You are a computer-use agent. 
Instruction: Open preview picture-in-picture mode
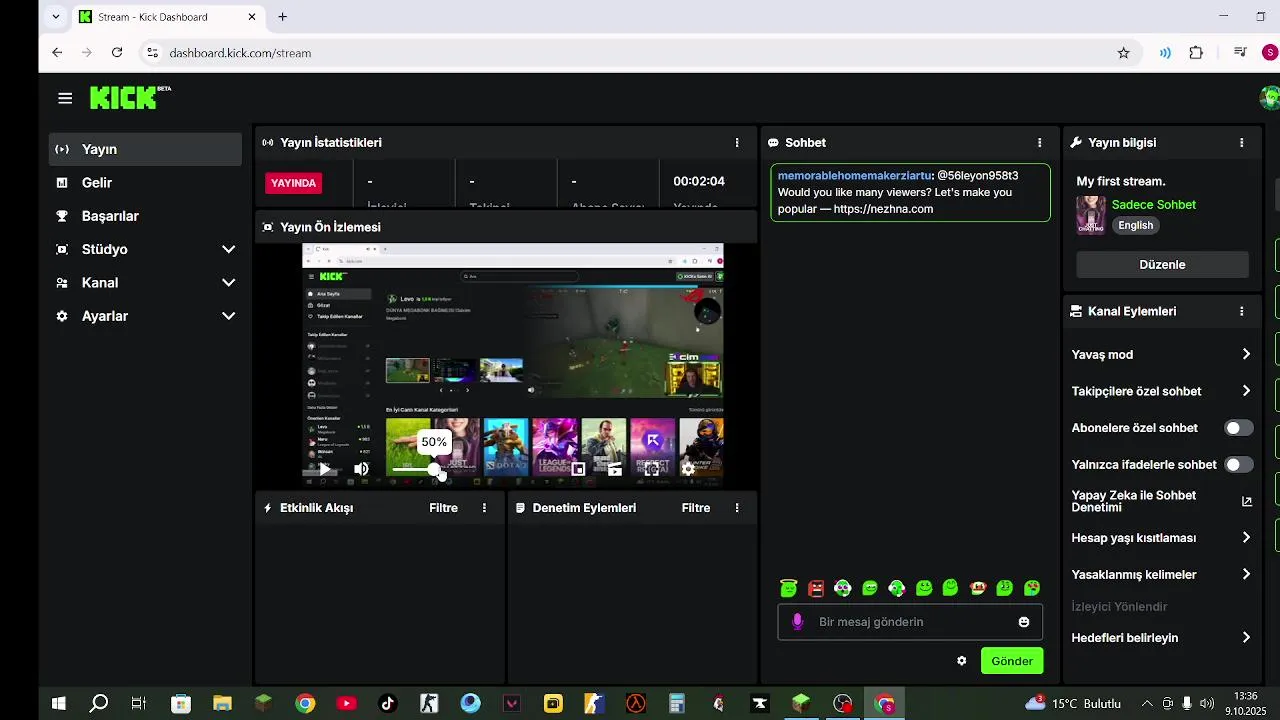(578, 469)
